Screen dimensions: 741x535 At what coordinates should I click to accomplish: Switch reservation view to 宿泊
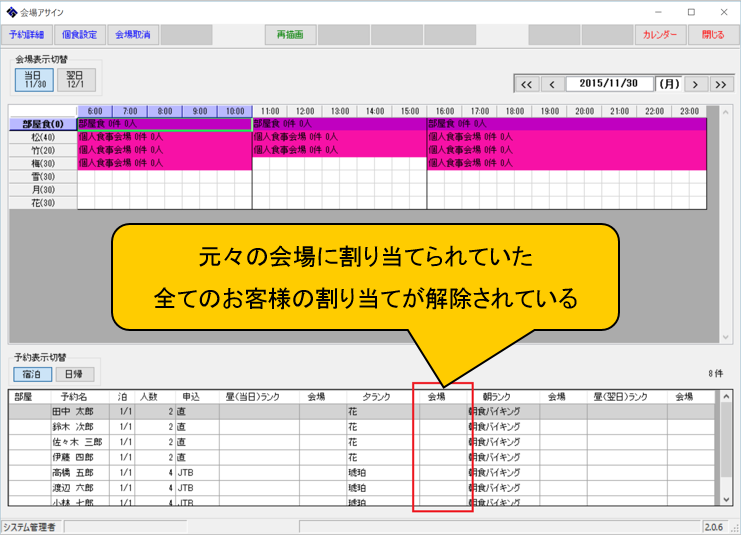tap(32, 374)
